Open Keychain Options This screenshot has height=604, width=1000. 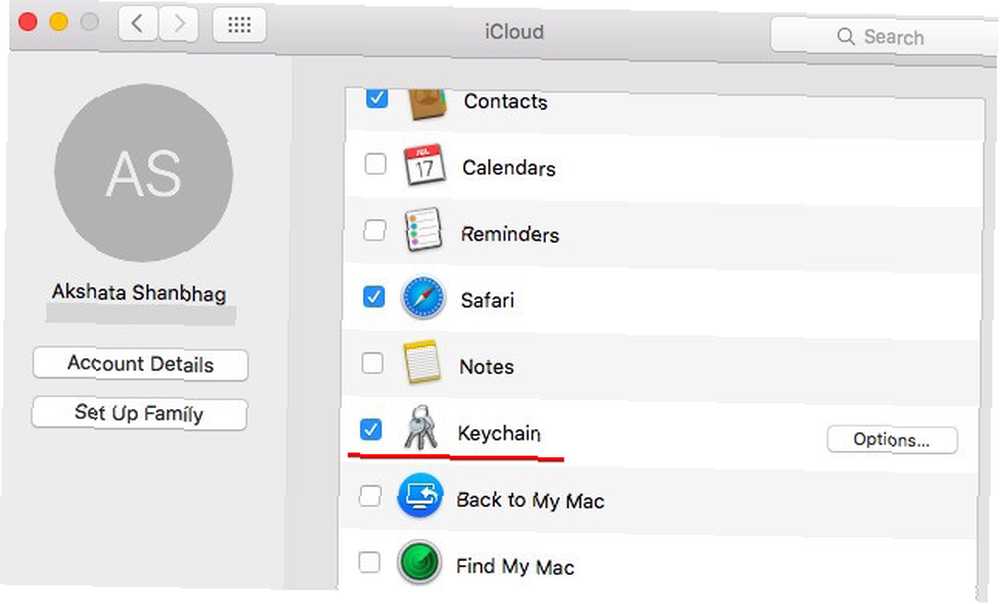tap(892, 439)
